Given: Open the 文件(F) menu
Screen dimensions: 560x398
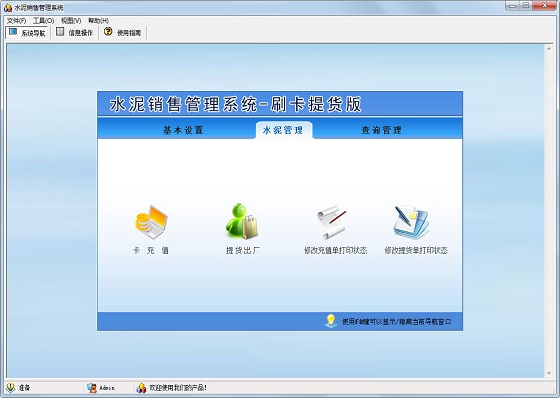Looking at the screenshot, I should point(16,21).
